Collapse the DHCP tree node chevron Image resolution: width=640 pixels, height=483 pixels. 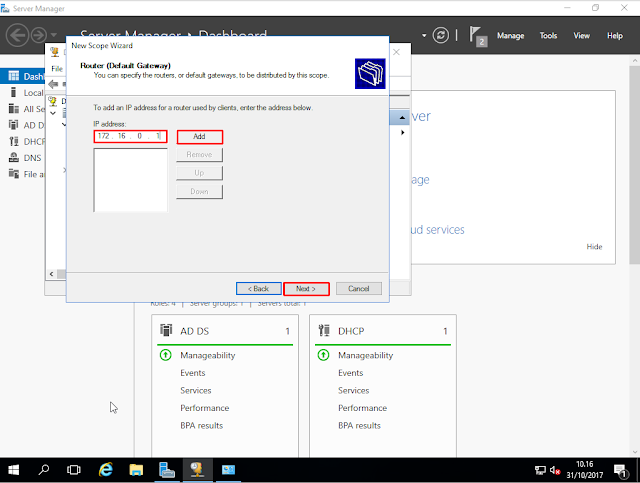click(53, 113)
